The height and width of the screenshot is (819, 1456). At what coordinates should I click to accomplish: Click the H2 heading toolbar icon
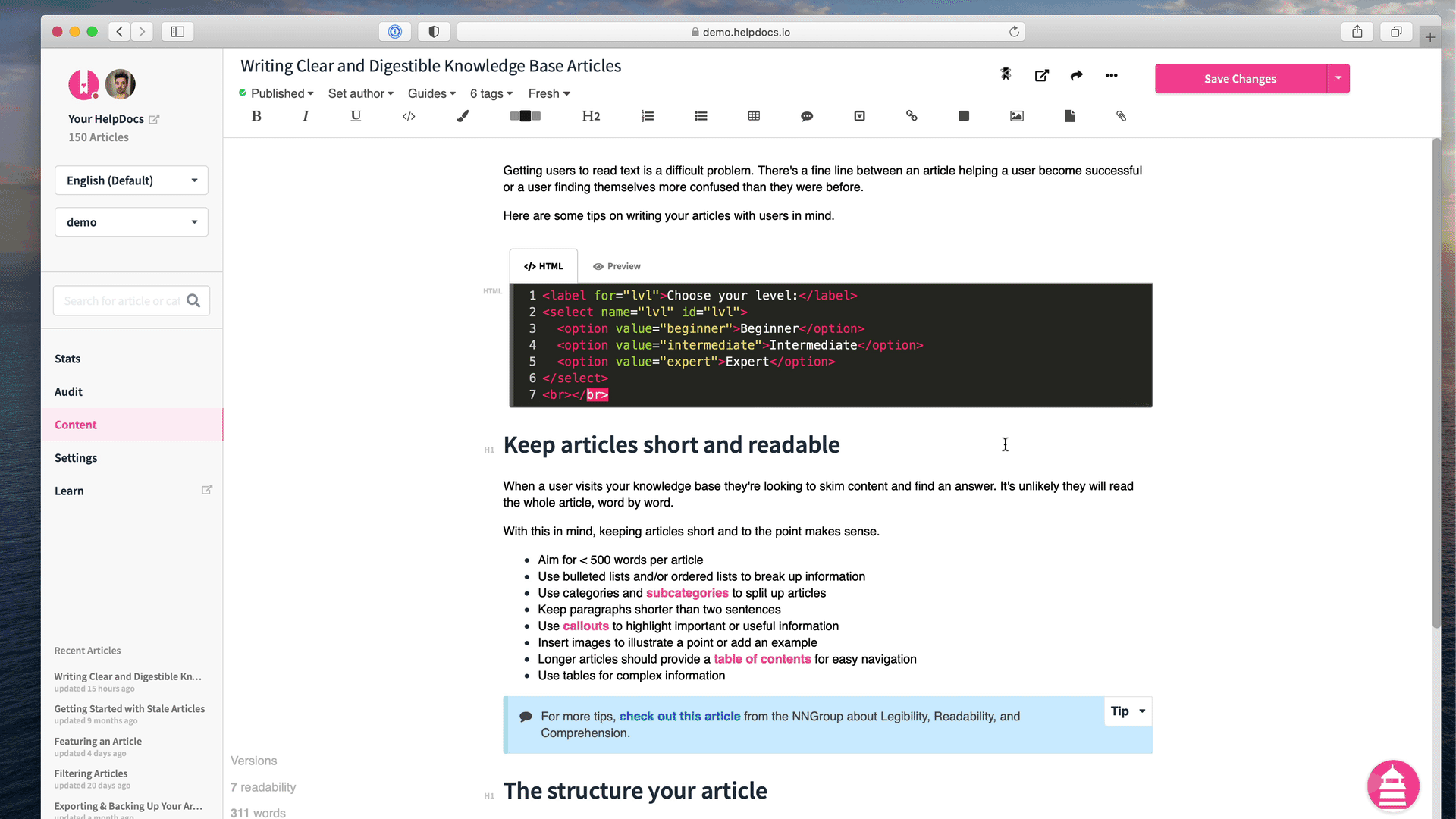tap(591, 116)
